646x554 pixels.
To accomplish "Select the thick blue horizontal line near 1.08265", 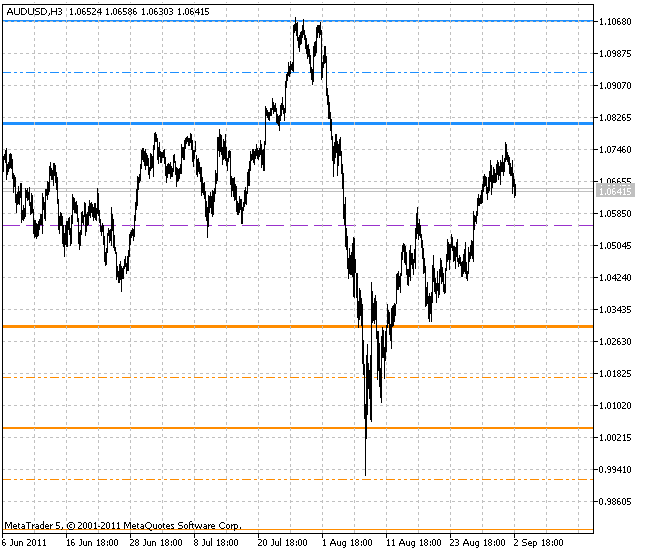I will click(298, 123).
